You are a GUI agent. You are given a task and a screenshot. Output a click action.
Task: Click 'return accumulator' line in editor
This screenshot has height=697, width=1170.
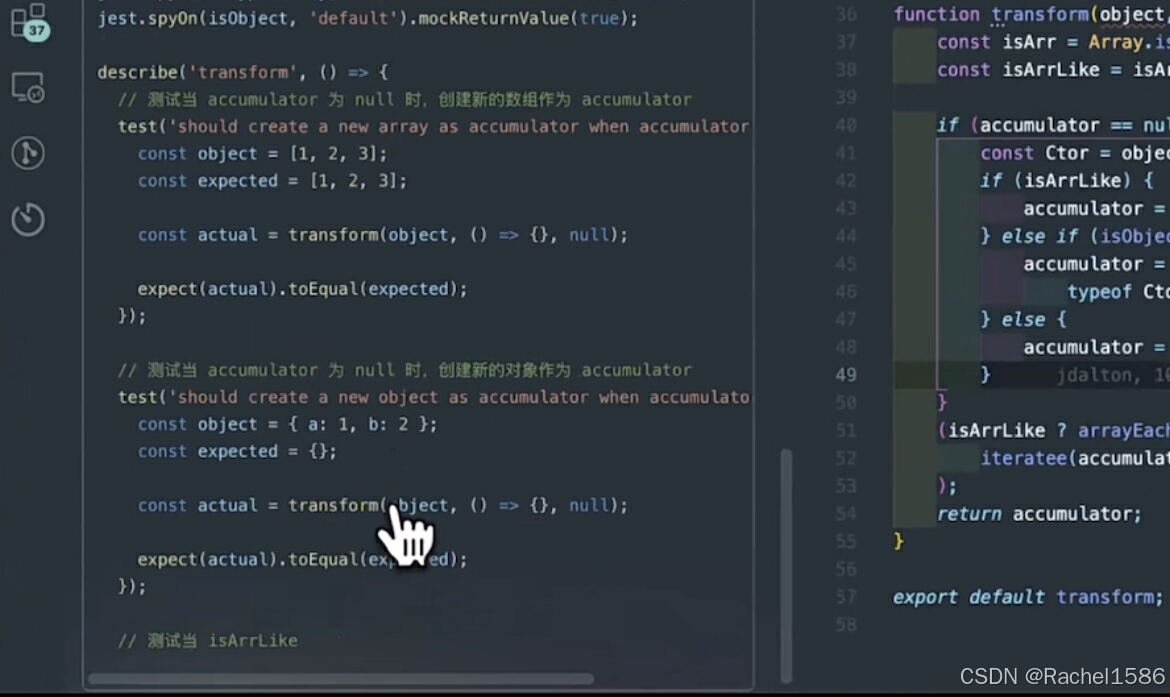click(1038, 514)
